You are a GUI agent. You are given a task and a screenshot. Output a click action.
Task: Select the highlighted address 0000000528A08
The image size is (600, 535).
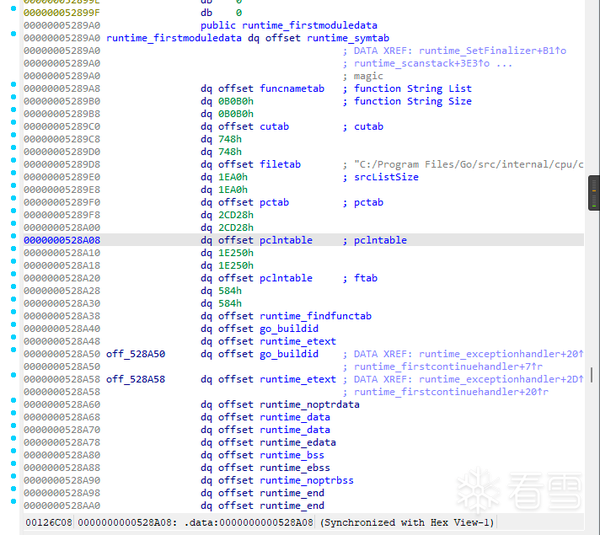pos(62,240)
